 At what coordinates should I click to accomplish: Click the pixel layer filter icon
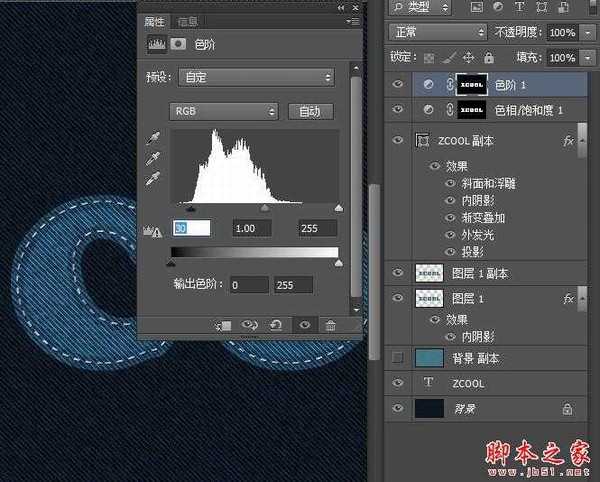(x=476, y=7)
